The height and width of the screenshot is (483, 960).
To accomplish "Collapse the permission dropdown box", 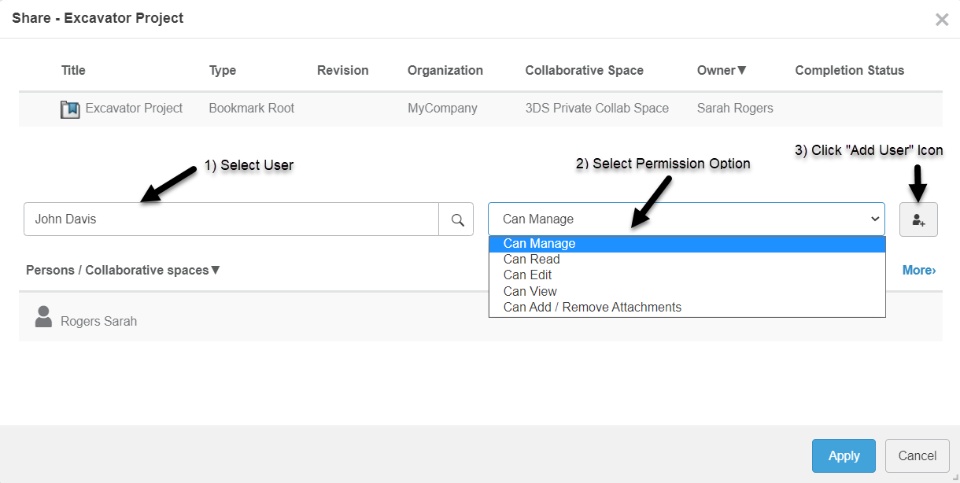I will coord(686,219).
